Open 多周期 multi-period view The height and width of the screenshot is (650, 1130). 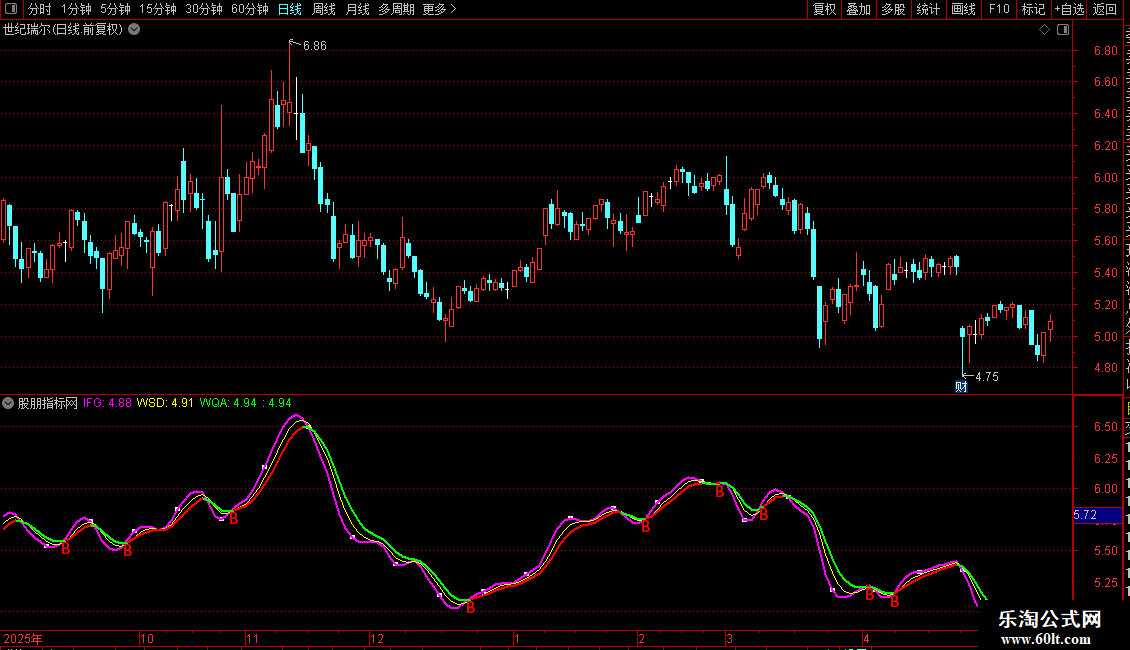pyautogui.click(x=396, y=9)
